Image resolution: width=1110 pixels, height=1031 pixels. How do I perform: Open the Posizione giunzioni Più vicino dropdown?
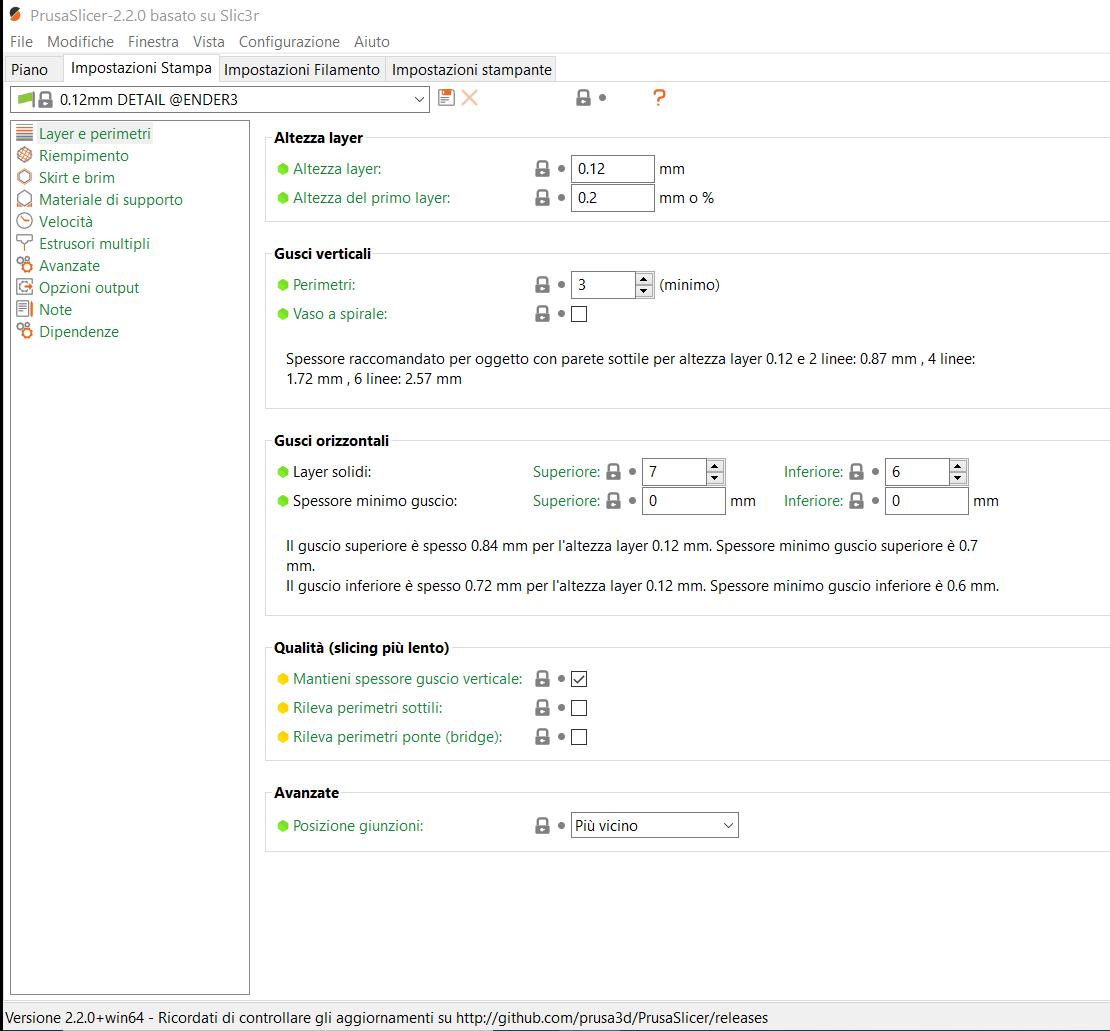click(x=655, y=825)
